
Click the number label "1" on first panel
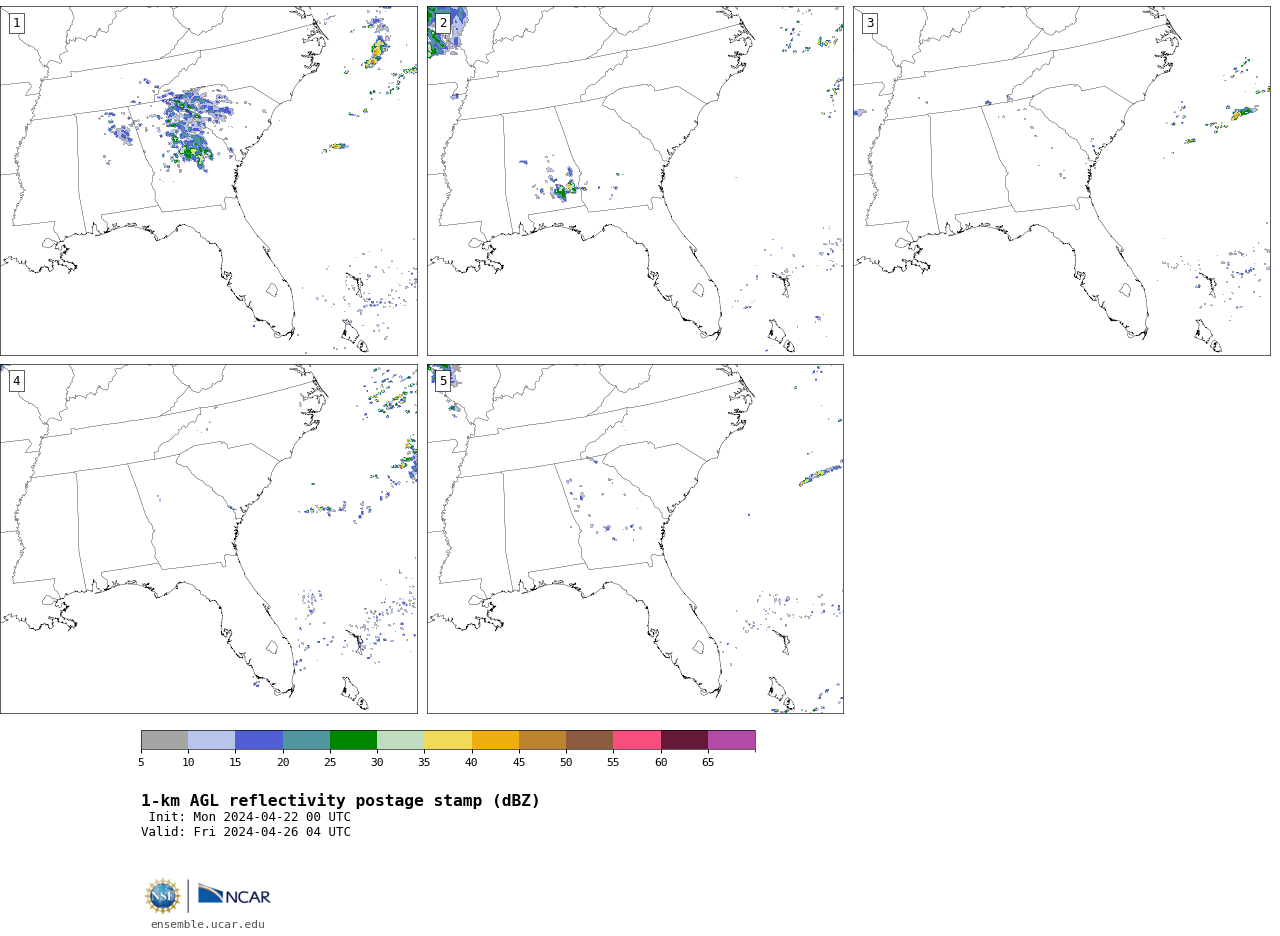[x=16, y=23]
